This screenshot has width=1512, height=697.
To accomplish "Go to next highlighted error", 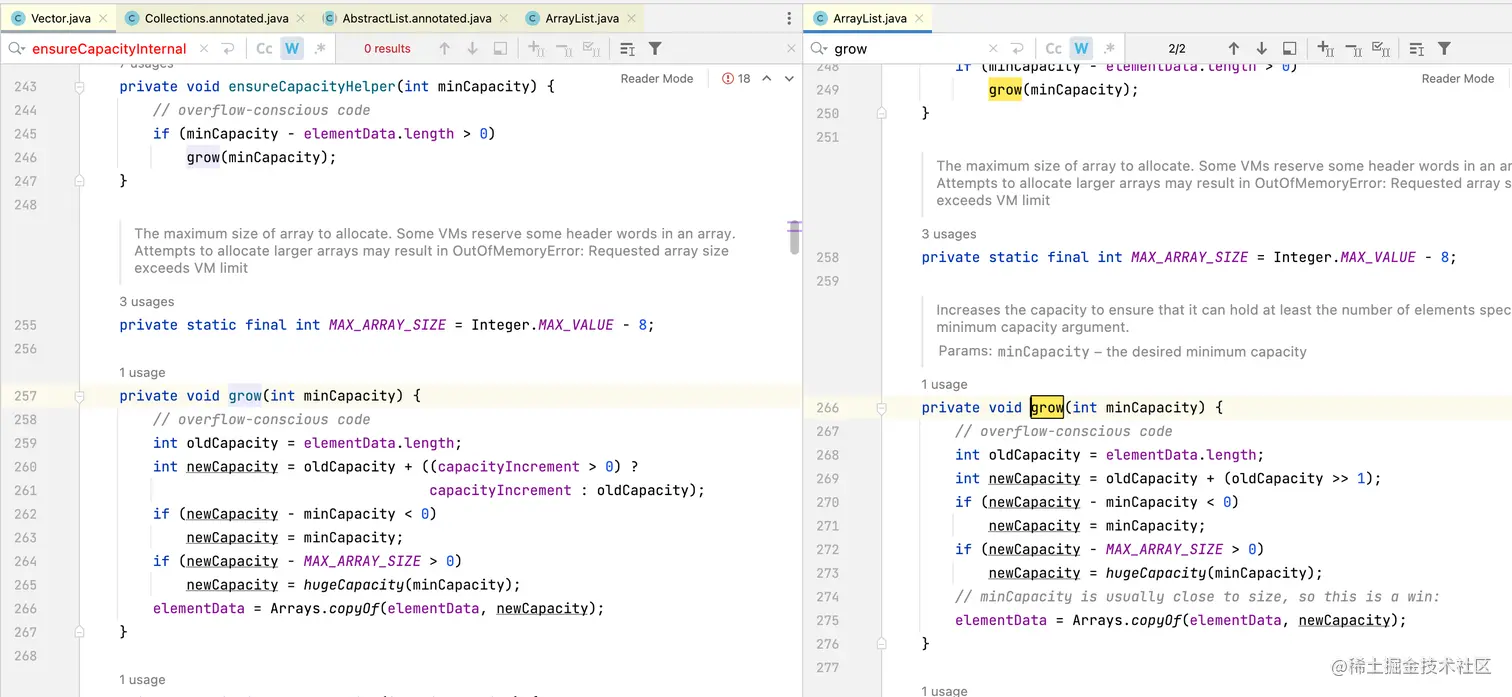I will click(x=789, y=78).
